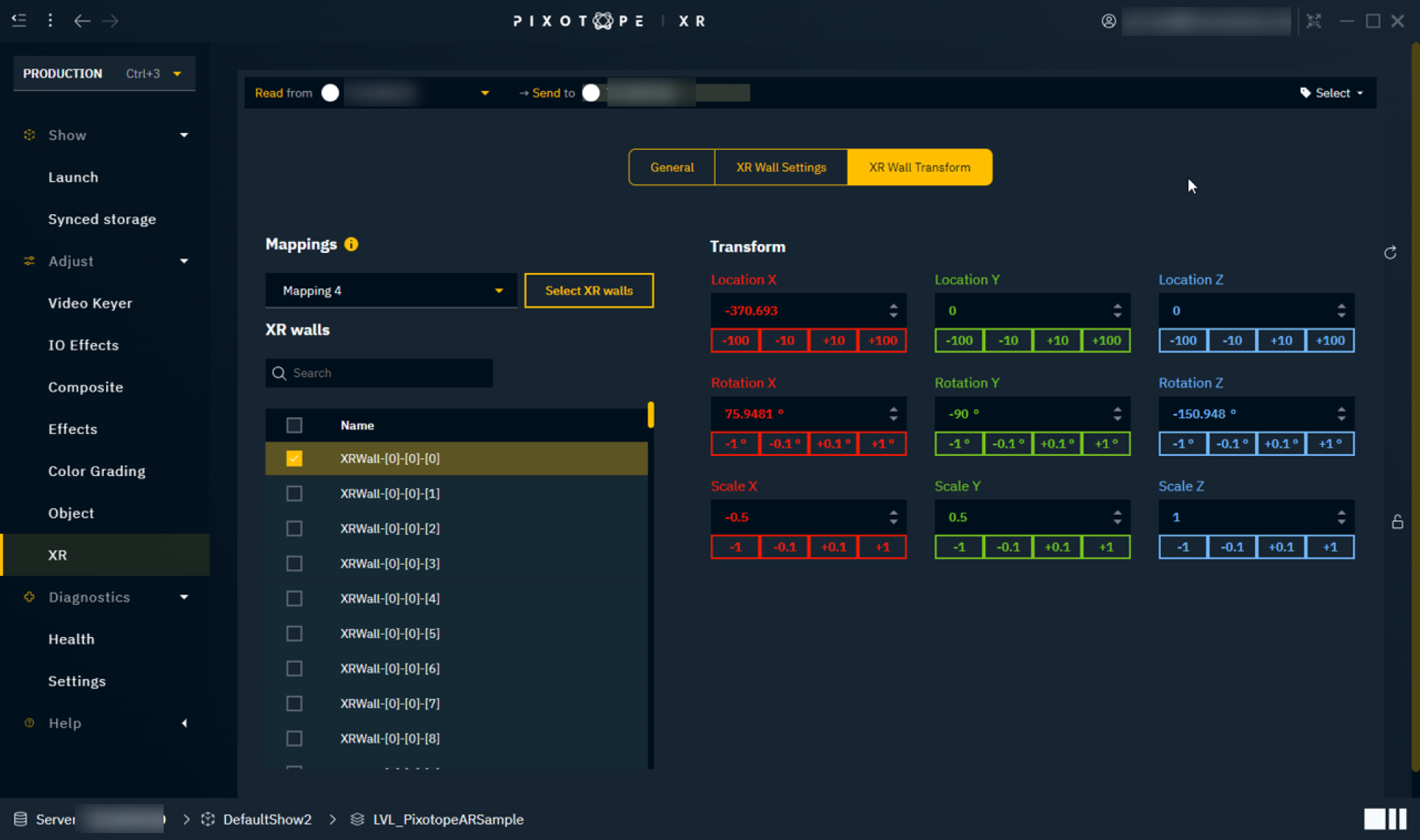Collapse the sidebar menu icon
Viewport: 1420px width, 840px height.
19,21
